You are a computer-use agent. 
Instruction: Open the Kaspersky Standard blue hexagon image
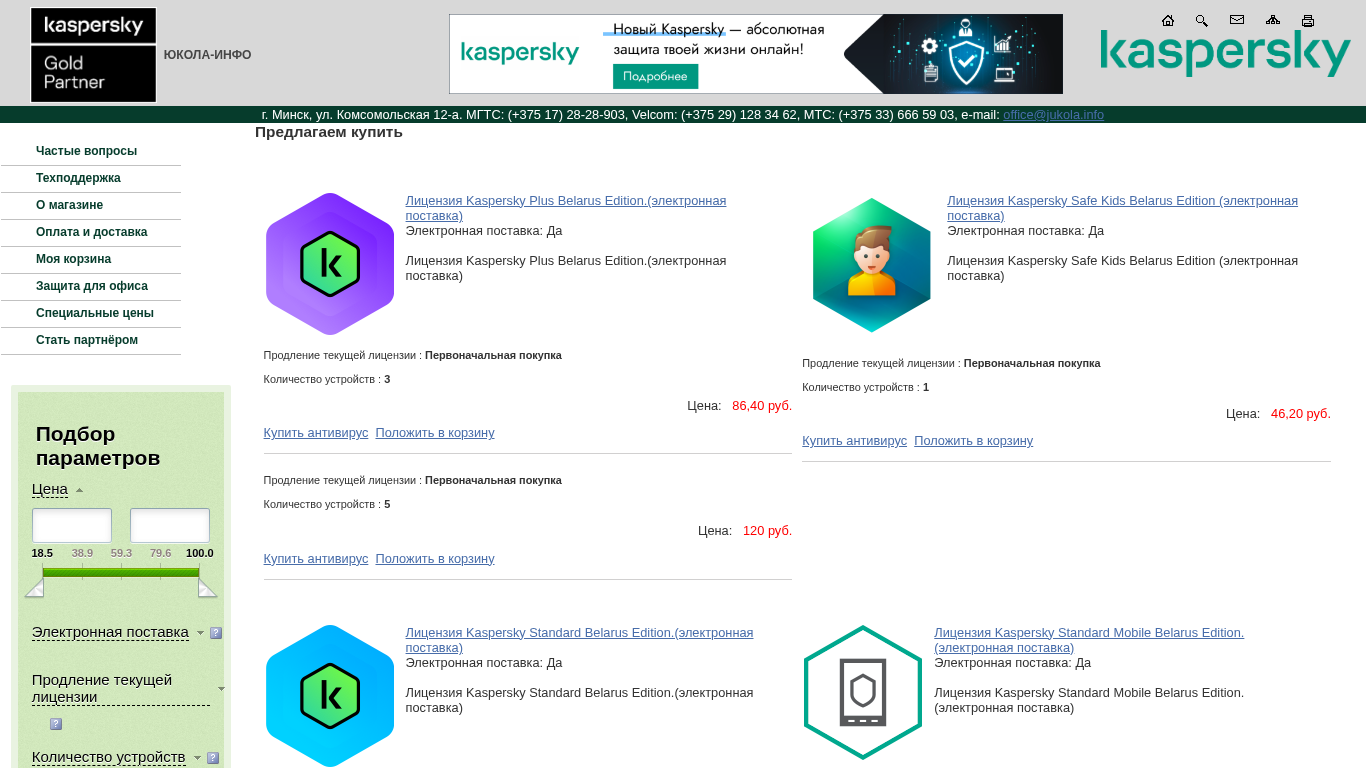pyautogui.click(x=330, y=695)
